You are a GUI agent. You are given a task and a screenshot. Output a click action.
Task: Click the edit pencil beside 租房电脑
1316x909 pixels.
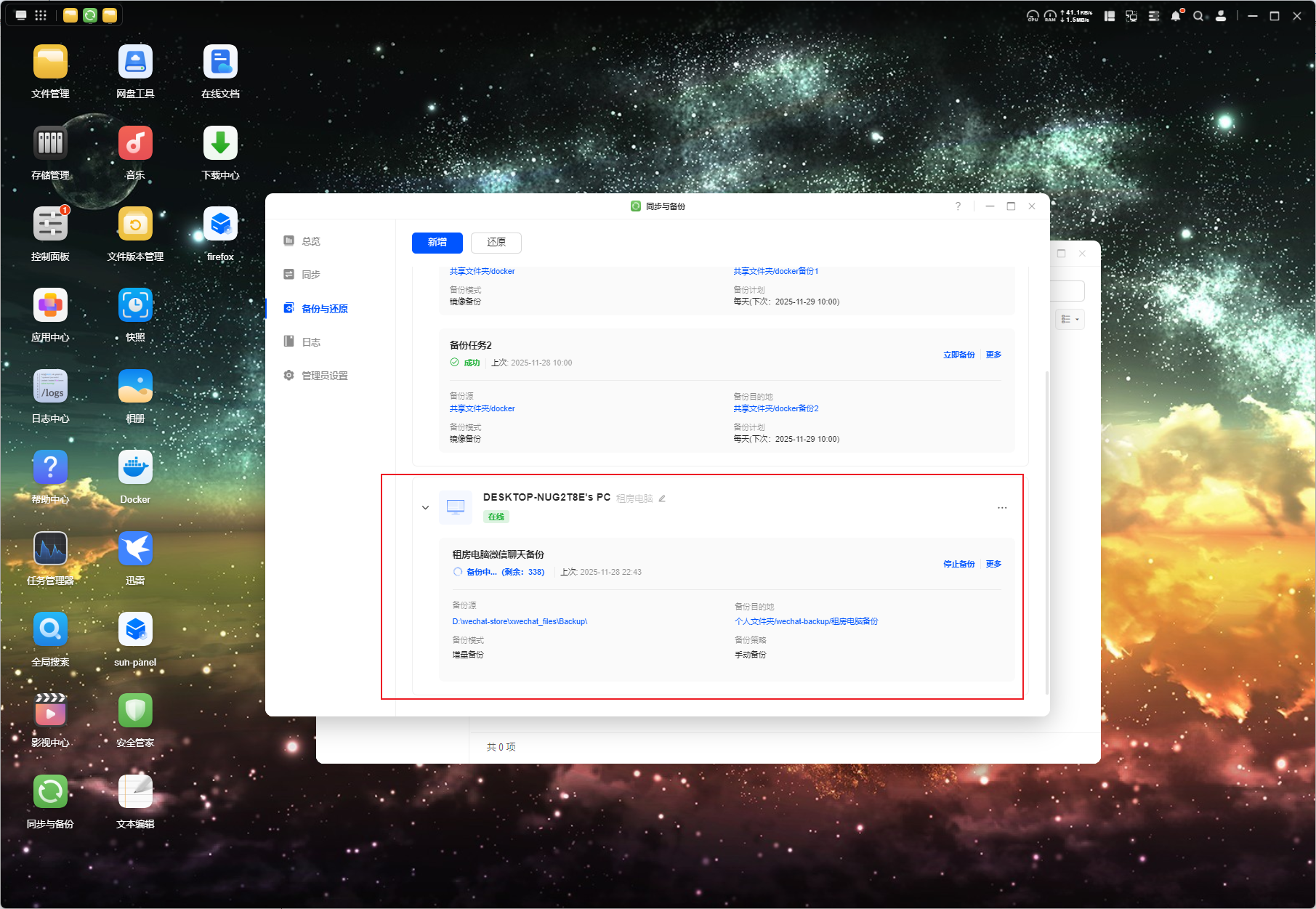click(662, 498)
